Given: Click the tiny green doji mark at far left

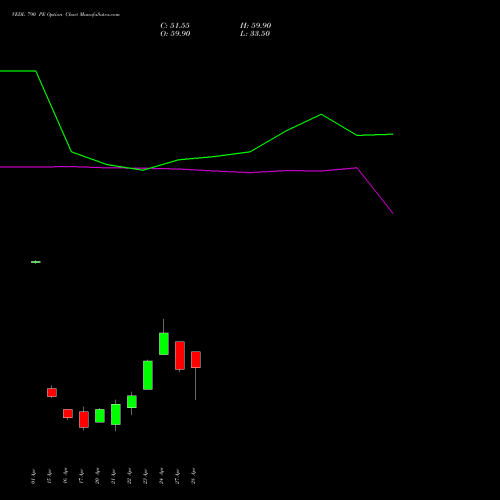Looking at the screenshot, I should [36, 262].
